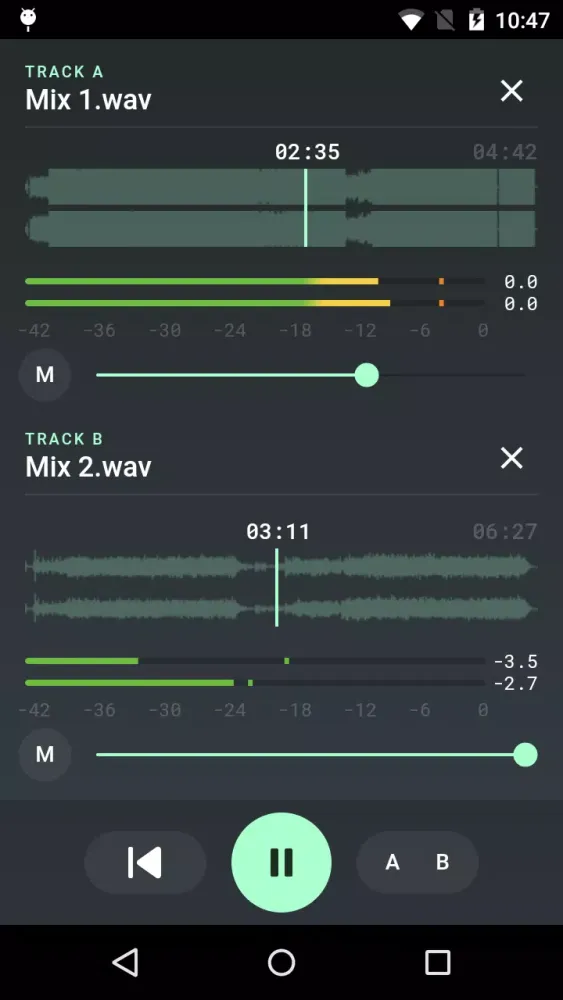
Task: Tap the Android back navigation button
Action: click(x=126, y=962)
